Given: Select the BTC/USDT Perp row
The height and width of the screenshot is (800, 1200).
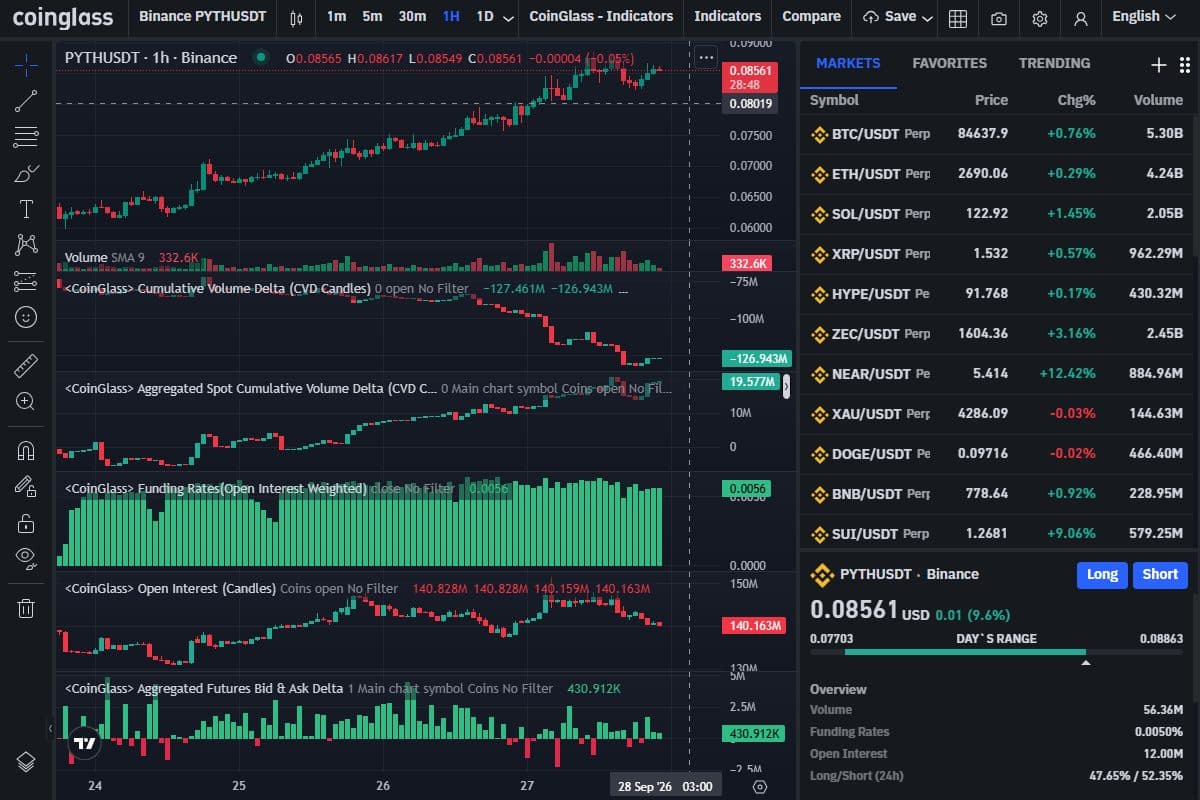Looking at the screenshot, I should pyautogui.click(x=999, y=133).
